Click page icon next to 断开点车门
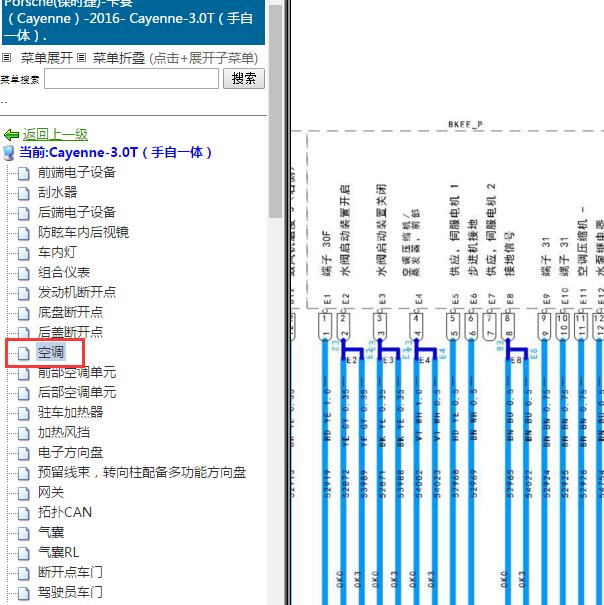Image resolution: width=604 pixels, height=605 pixels. coord(24,573)
